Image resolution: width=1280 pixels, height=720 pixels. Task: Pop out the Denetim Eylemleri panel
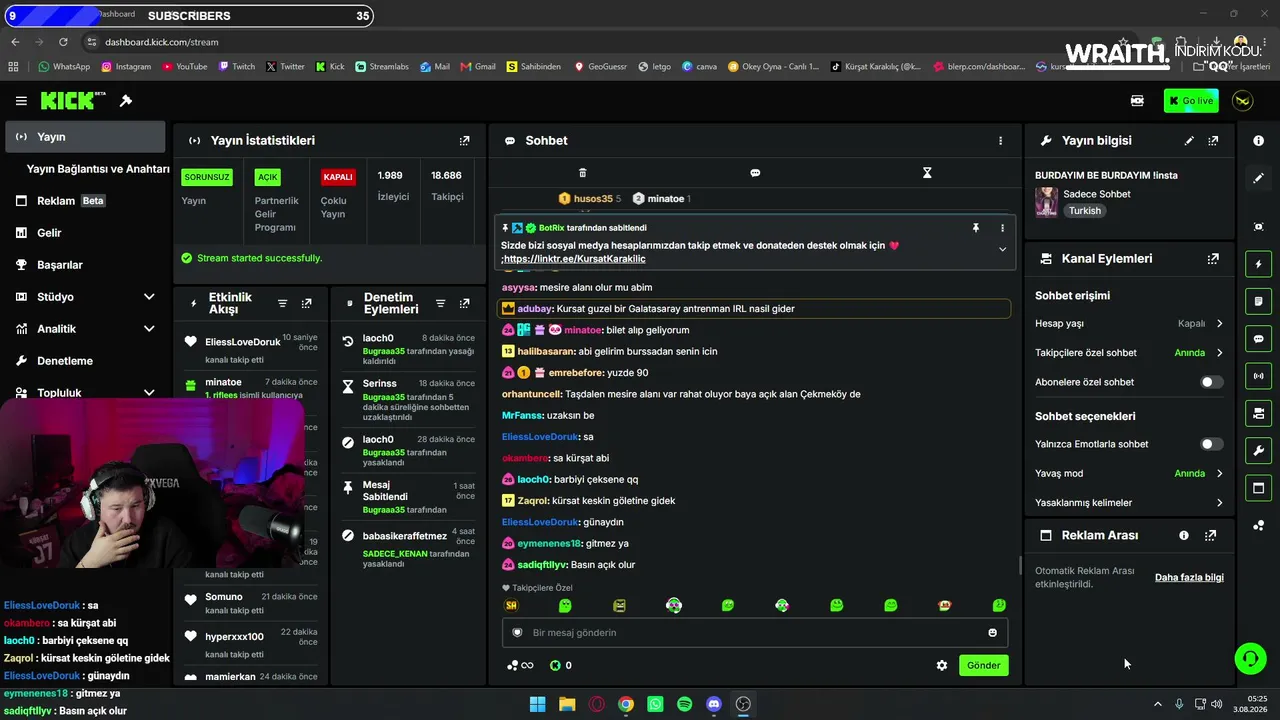pyautogui.click(x=464, y=304)
